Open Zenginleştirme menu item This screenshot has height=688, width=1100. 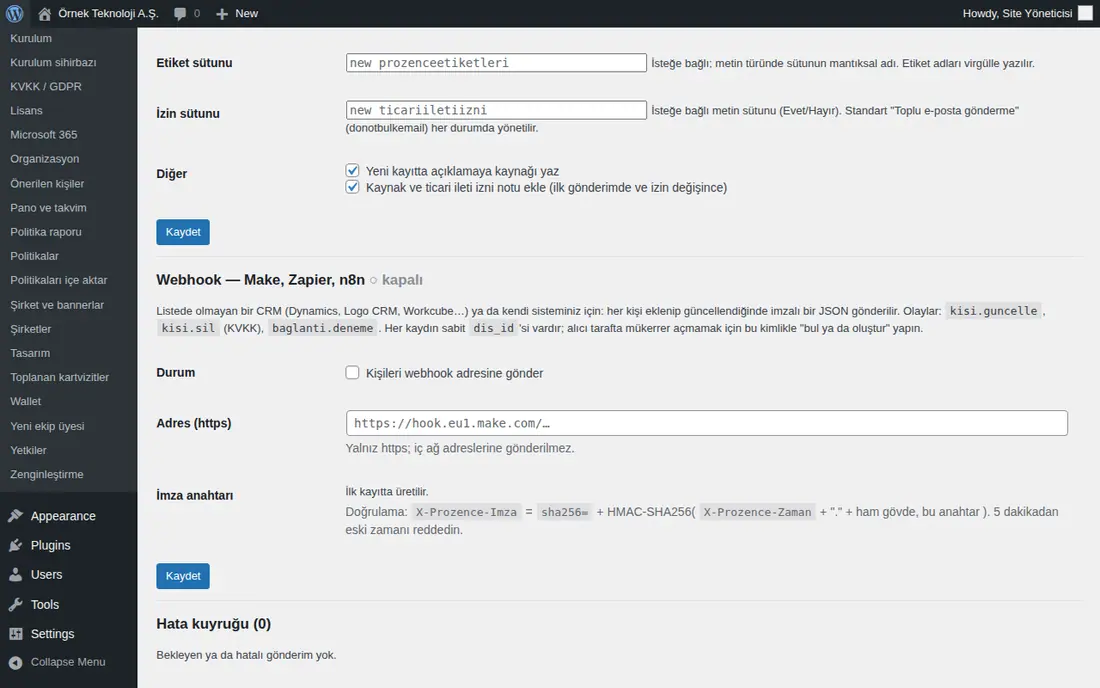click(x=46, y=474)
